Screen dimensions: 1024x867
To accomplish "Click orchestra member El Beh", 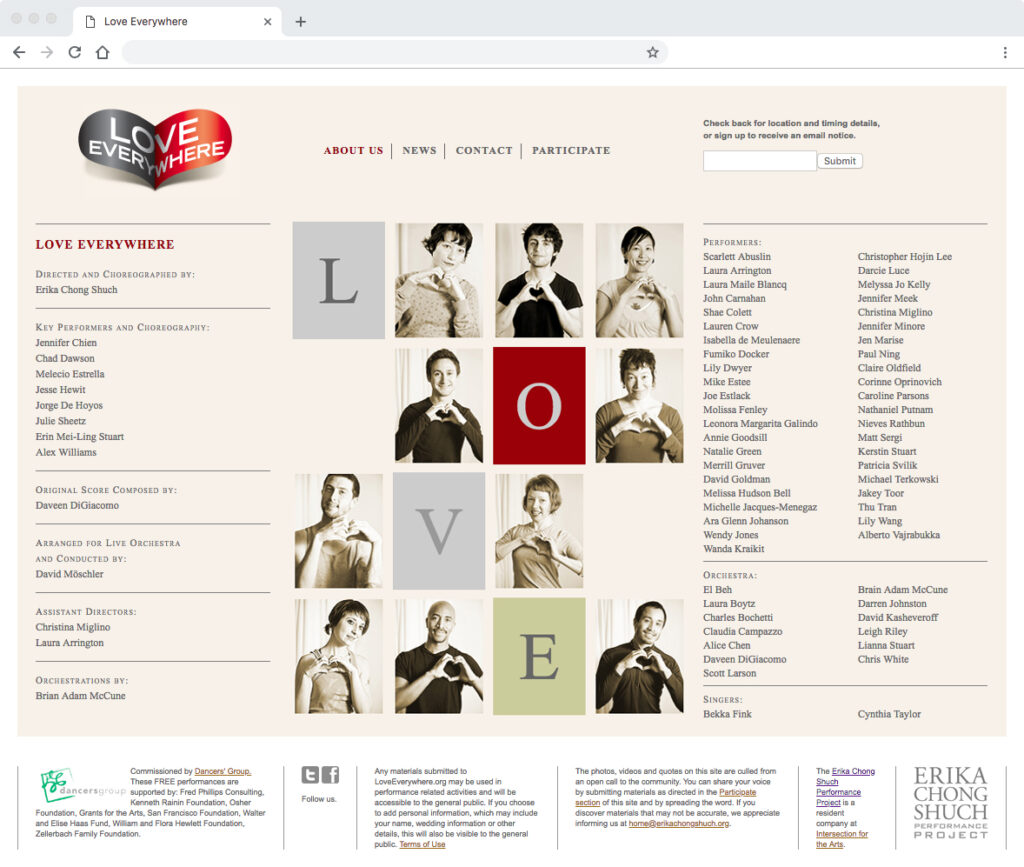I will [x=717, y=590].
